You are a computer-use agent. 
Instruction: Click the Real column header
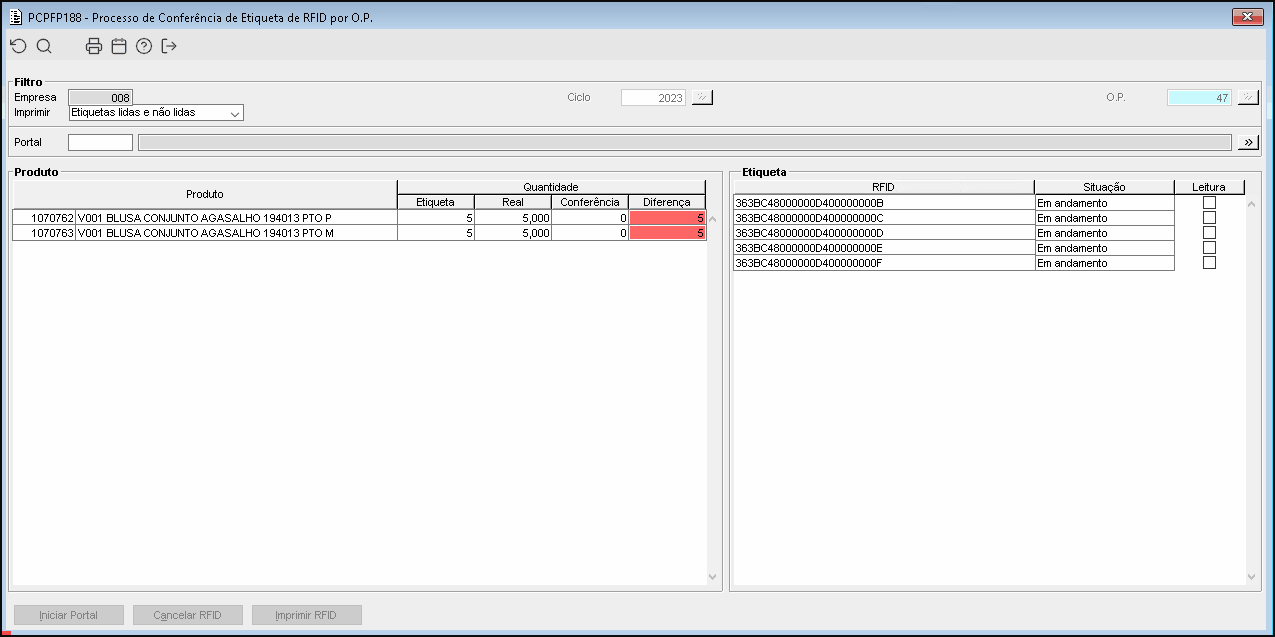[513, 202]
